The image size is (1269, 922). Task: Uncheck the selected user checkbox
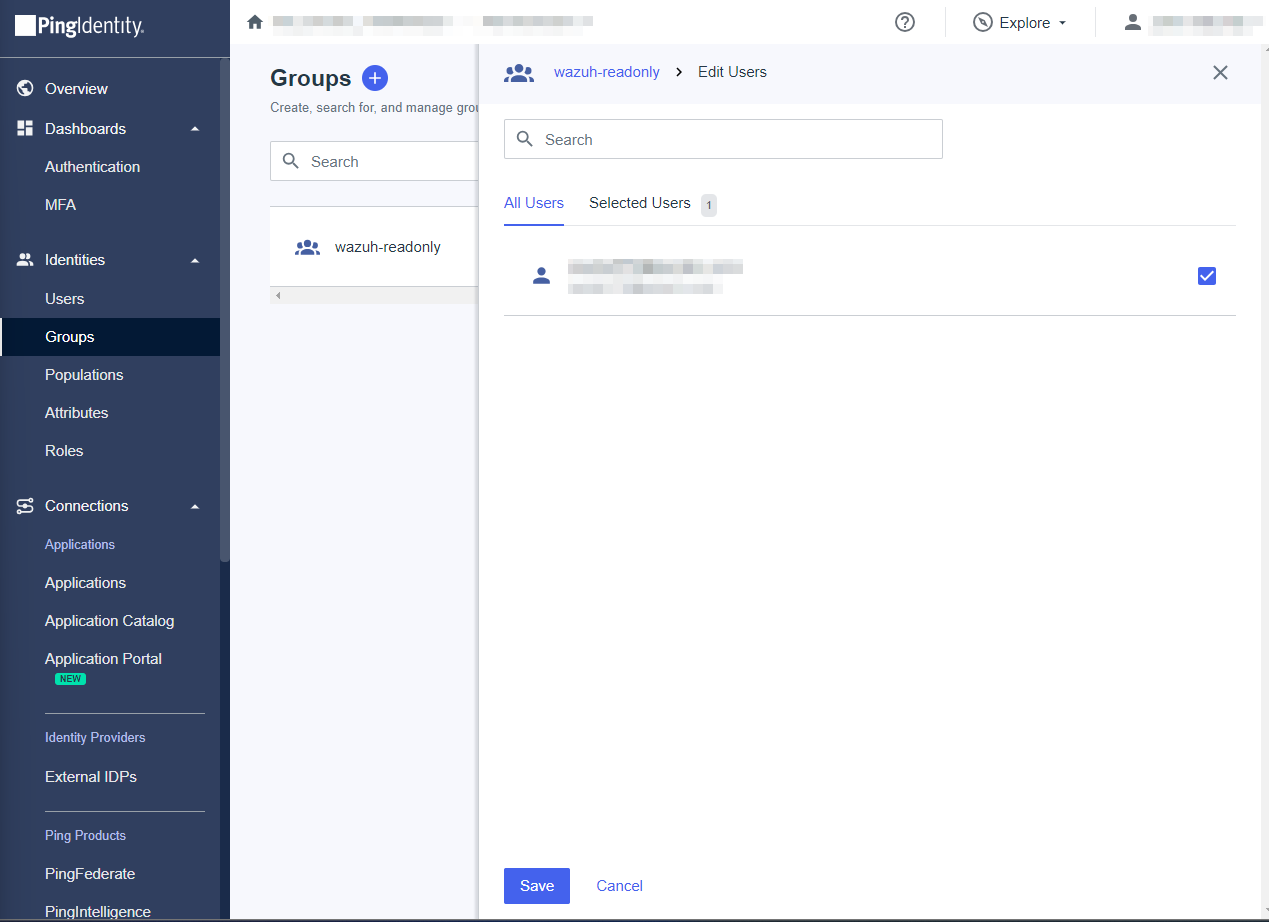[1207, 276]
